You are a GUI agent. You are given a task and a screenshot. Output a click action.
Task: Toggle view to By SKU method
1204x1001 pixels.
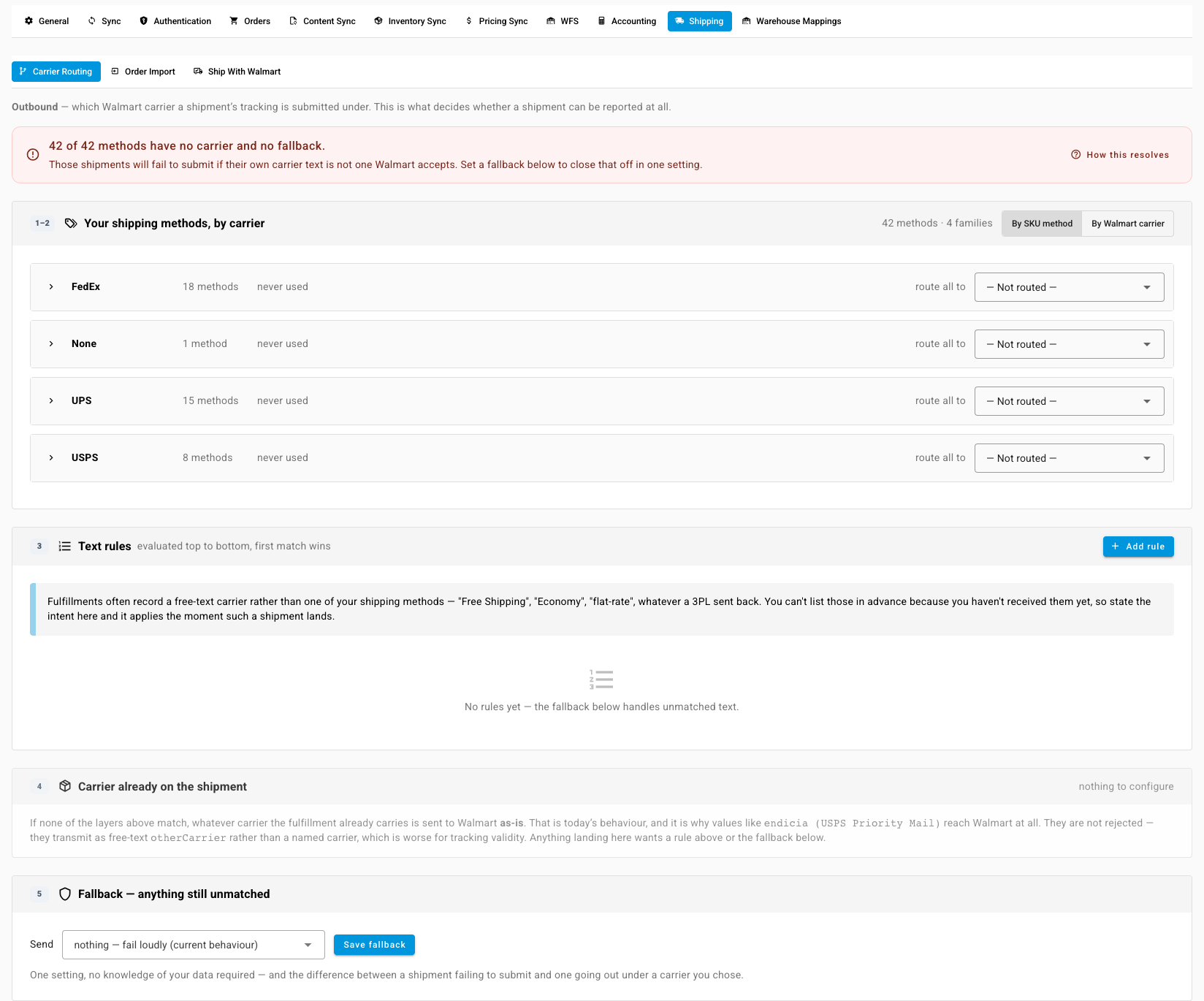(x=1042, y=224)
